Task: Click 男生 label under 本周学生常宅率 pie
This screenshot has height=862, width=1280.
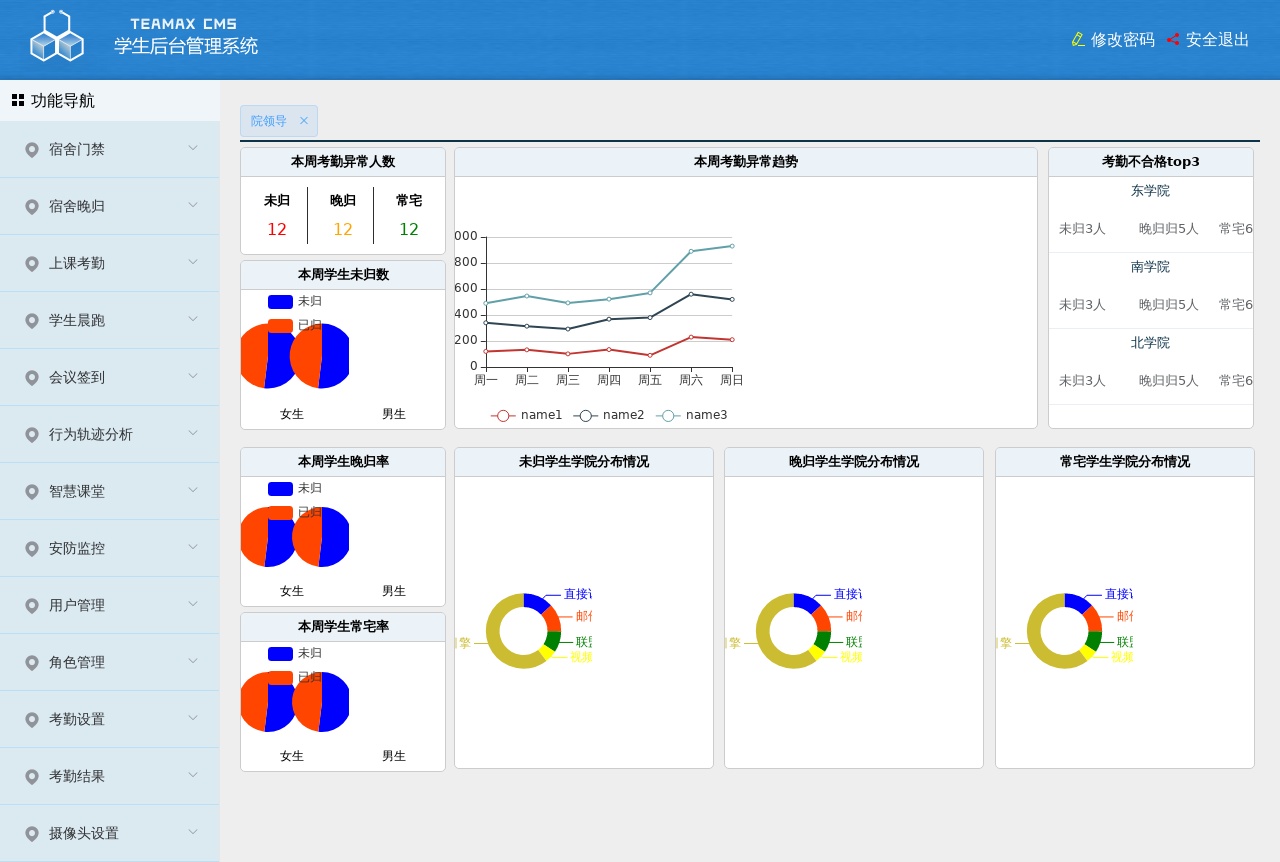Action: [x=394, y=756]
